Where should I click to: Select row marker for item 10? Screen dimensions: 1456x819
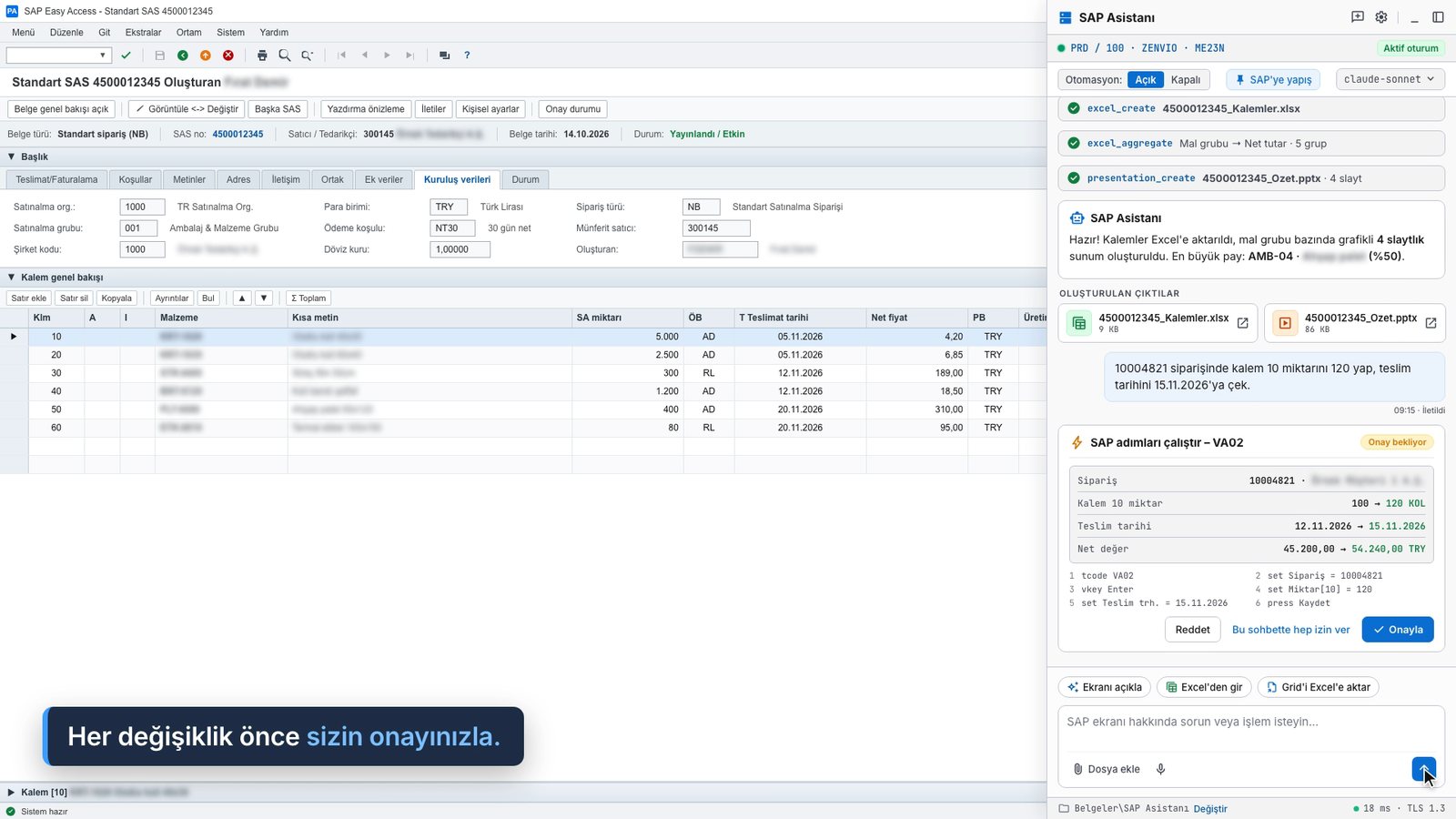tap(14, 337)
